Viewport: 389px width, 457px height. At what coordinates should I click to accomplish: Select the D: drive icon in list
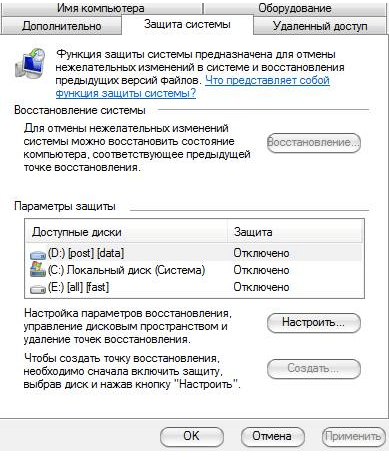(38, 255)
